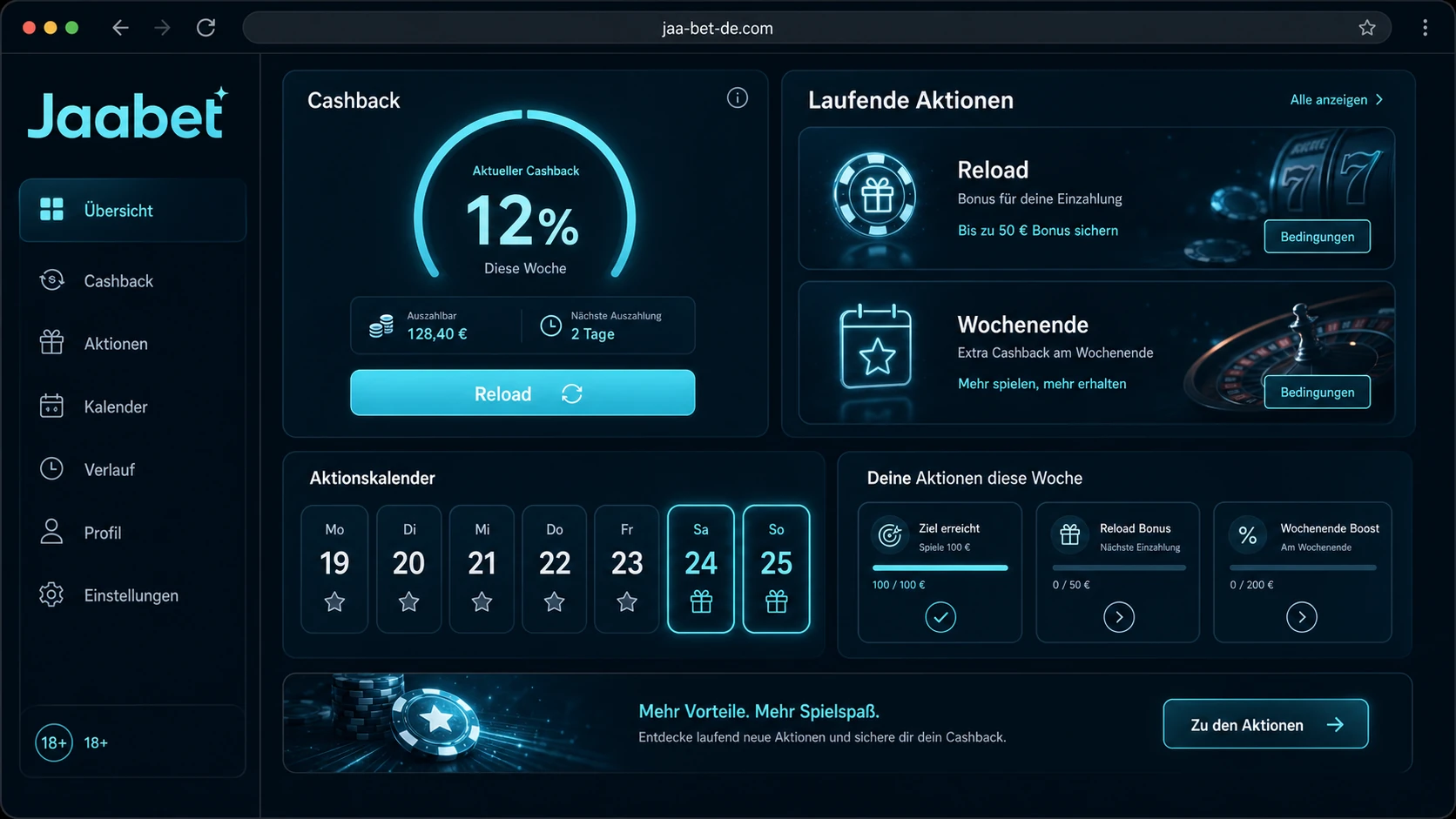Click the 128,40 € Auszahlbar amount
The image size is (1456, 819).
[x=436, y=333]
